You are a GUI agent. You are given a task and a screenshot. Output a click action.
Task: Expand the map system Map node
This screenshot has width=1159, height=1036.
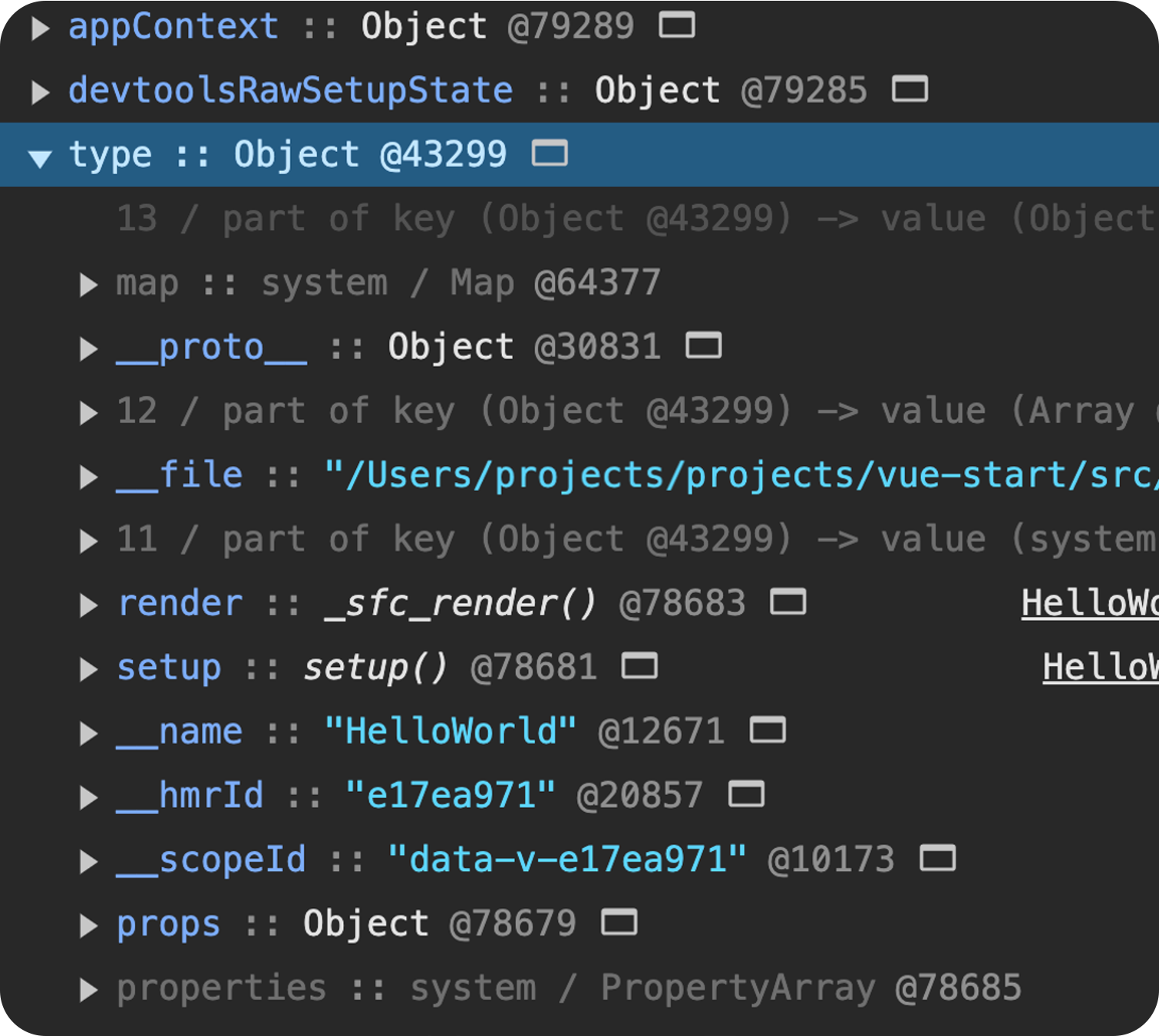pyautogui.click(x=87, y=282)
